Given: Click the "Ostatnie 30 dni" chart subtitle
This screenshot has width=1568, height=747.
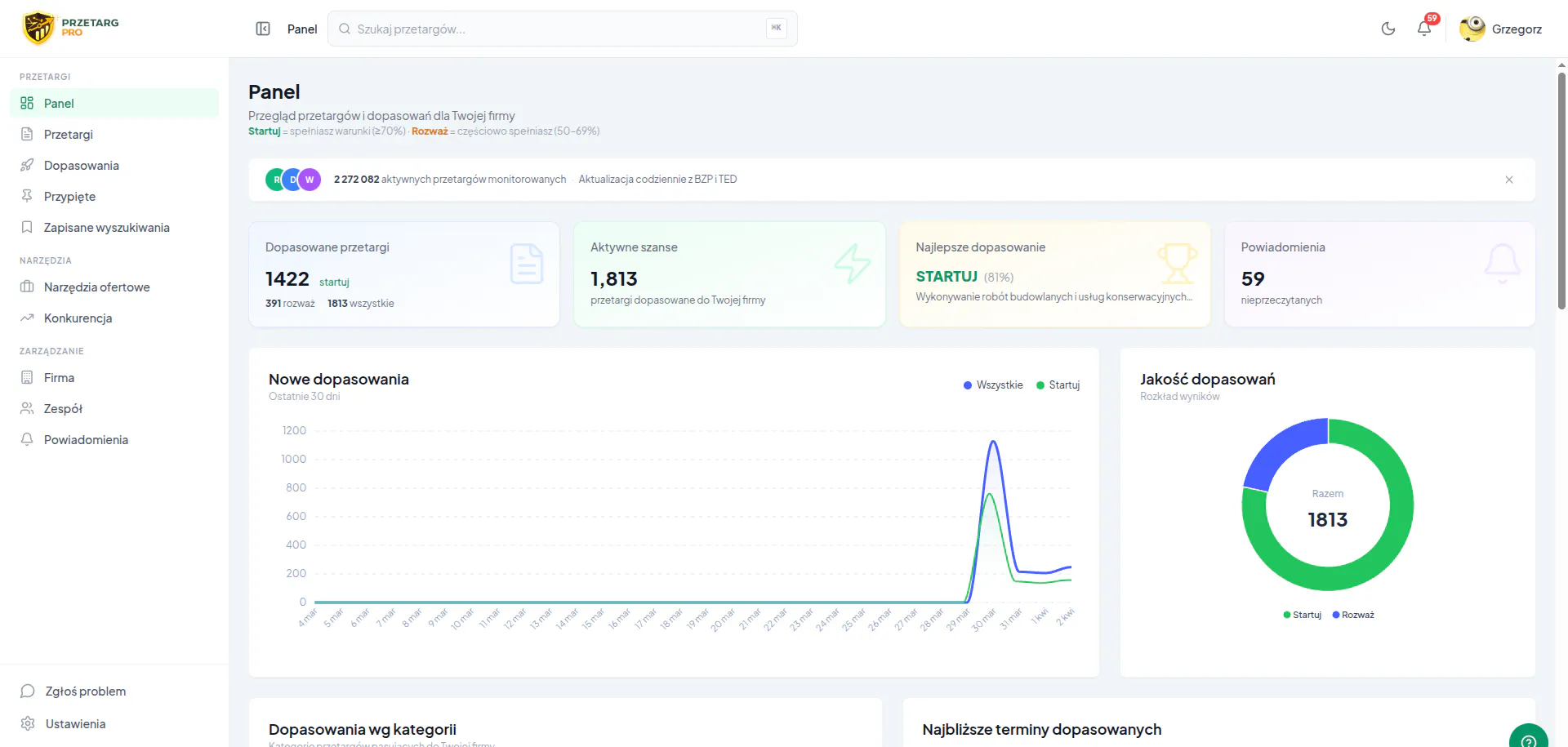Looking at the screenshot, I should coord(305,397).
